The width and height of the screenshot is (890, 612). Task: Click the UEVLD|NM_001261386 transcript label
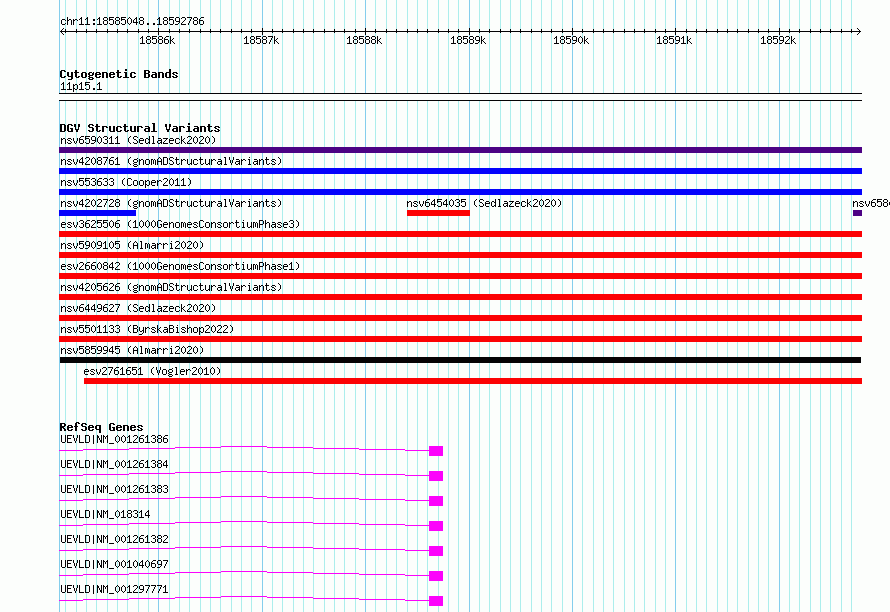coord(114,439)
